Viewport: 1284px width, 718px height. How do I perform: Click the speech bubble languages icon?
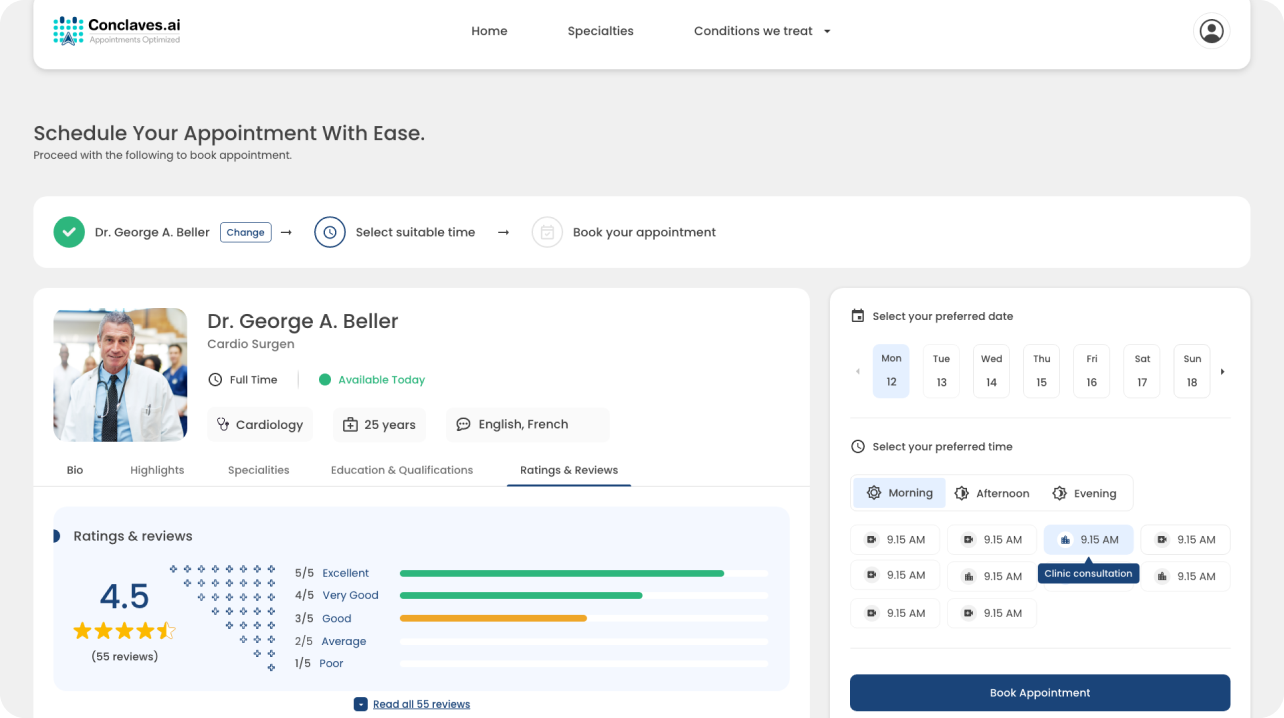(x=463, y=425)
